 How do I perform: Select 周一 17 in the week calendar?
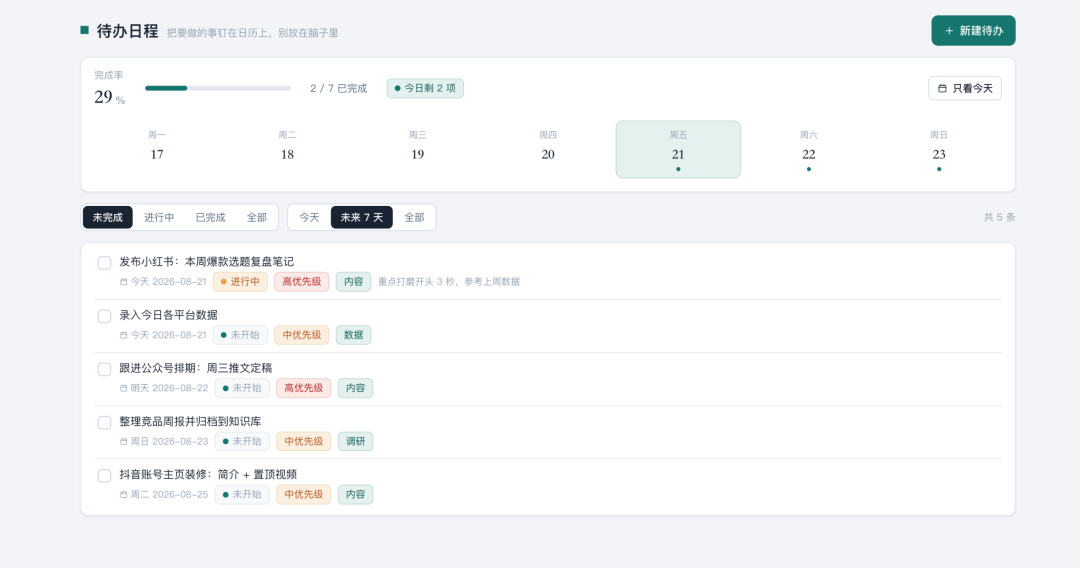(157, 149)
